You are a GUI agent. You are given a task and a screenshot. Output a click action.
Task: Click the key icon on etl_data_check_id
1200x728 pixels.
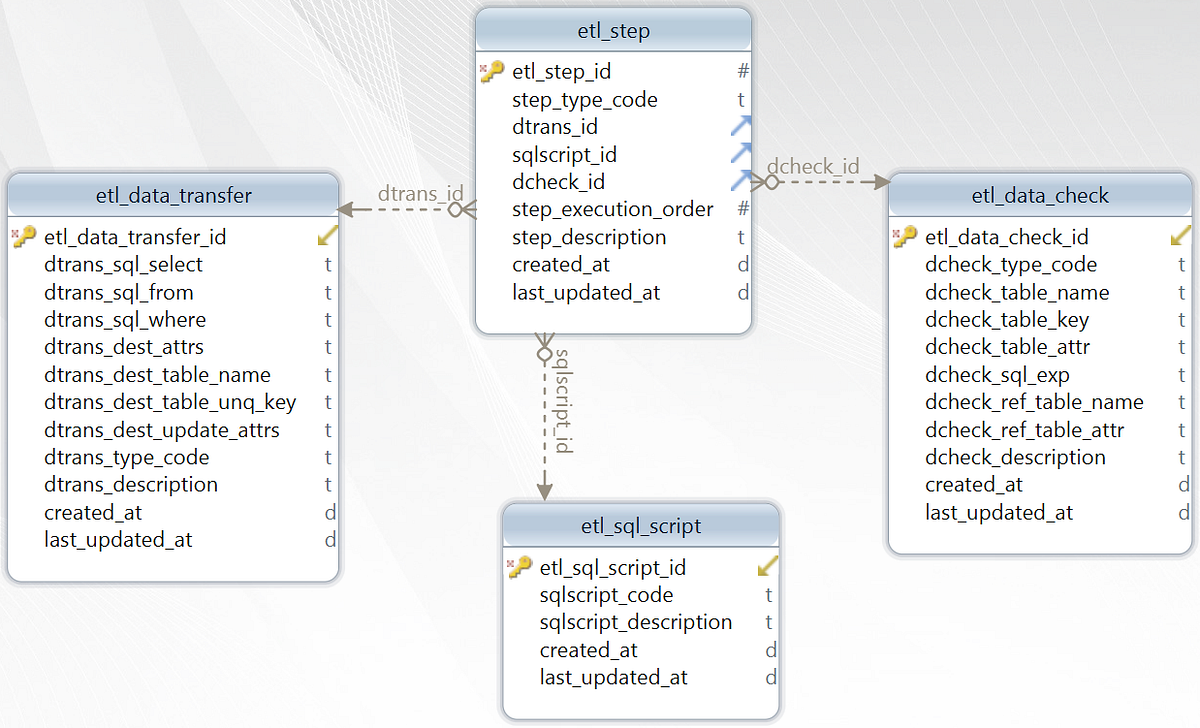coord(905,236)
